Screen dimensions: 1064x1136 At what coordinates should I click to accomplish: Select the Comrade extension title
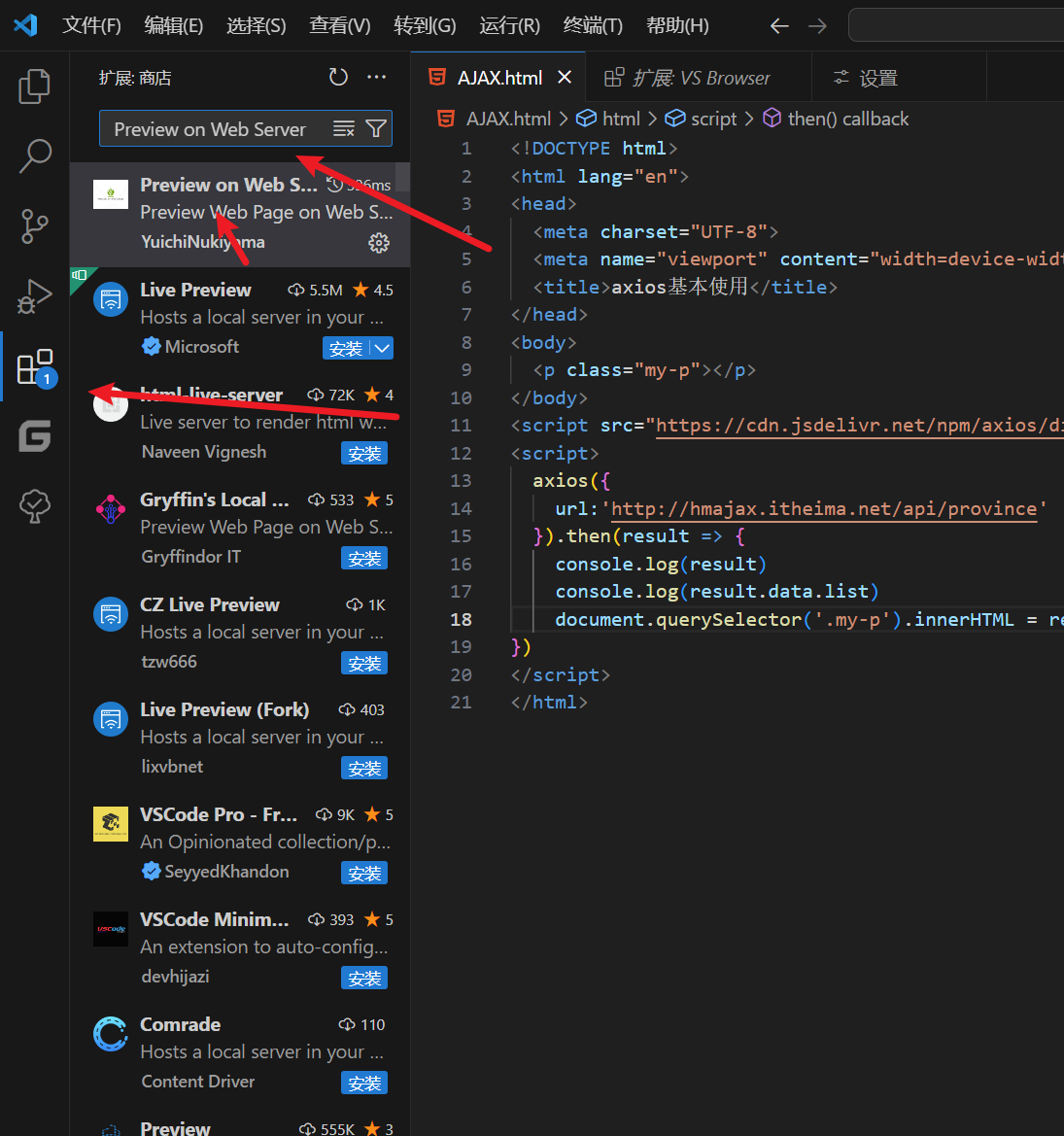coord(181,1024)
